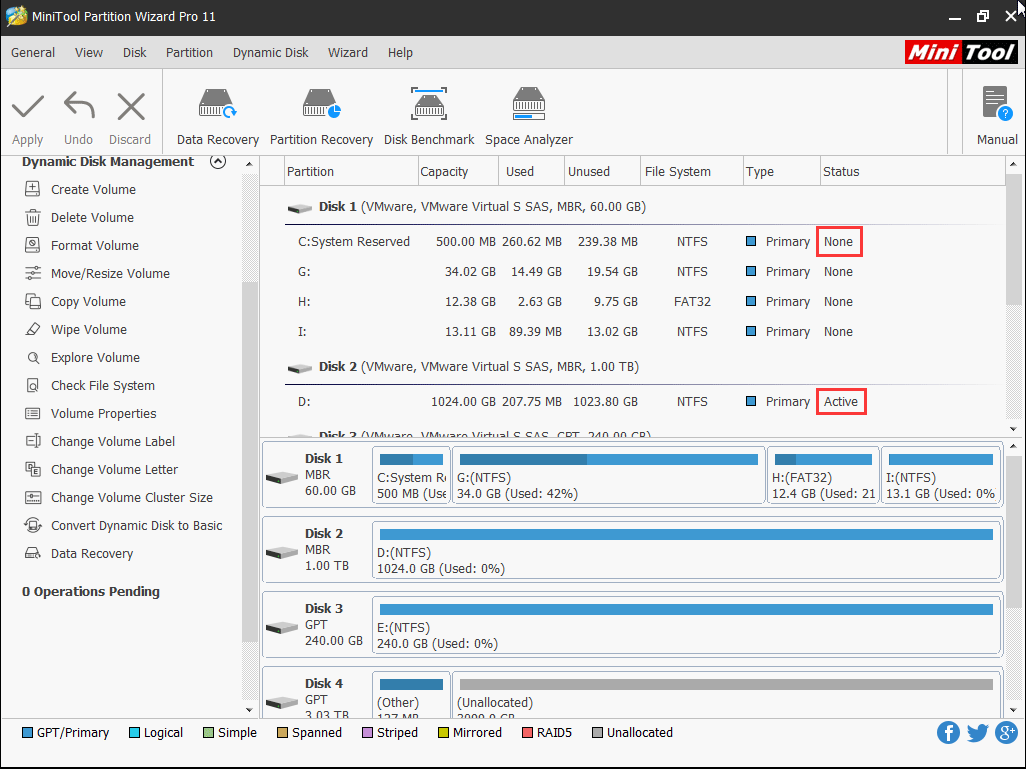Open the Google Plus icon
1026x769 pixels.
1006,732
